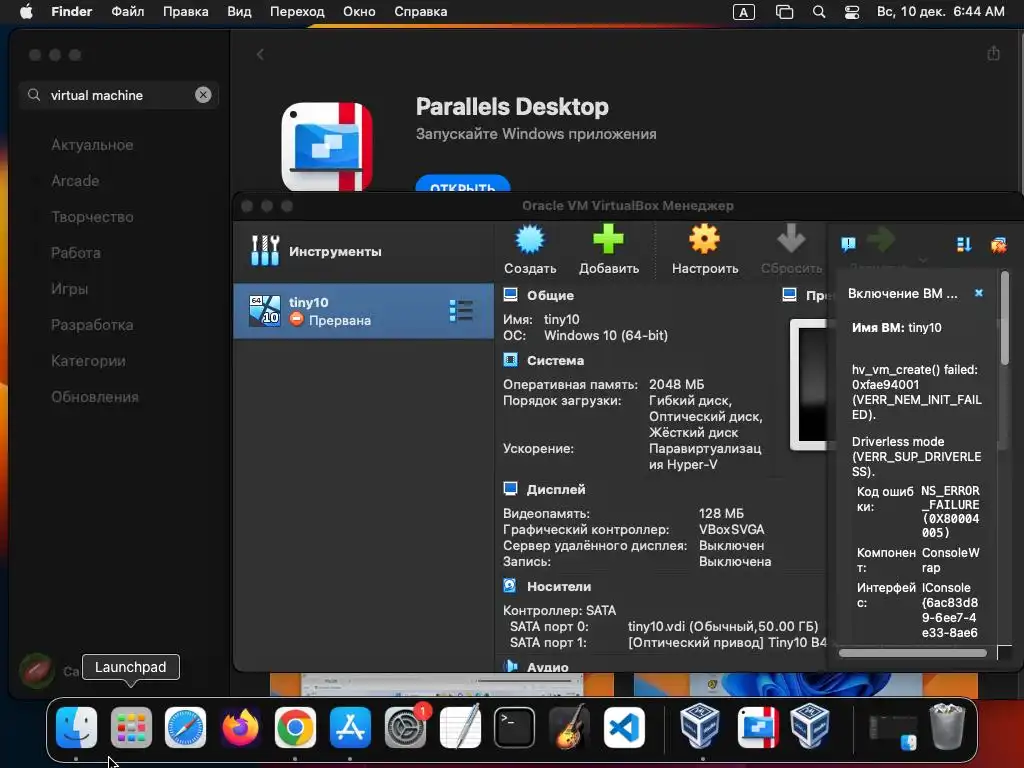Click the green Добавить plus icon
This screenshot has height=768, width=1024.
click(608, 239)
